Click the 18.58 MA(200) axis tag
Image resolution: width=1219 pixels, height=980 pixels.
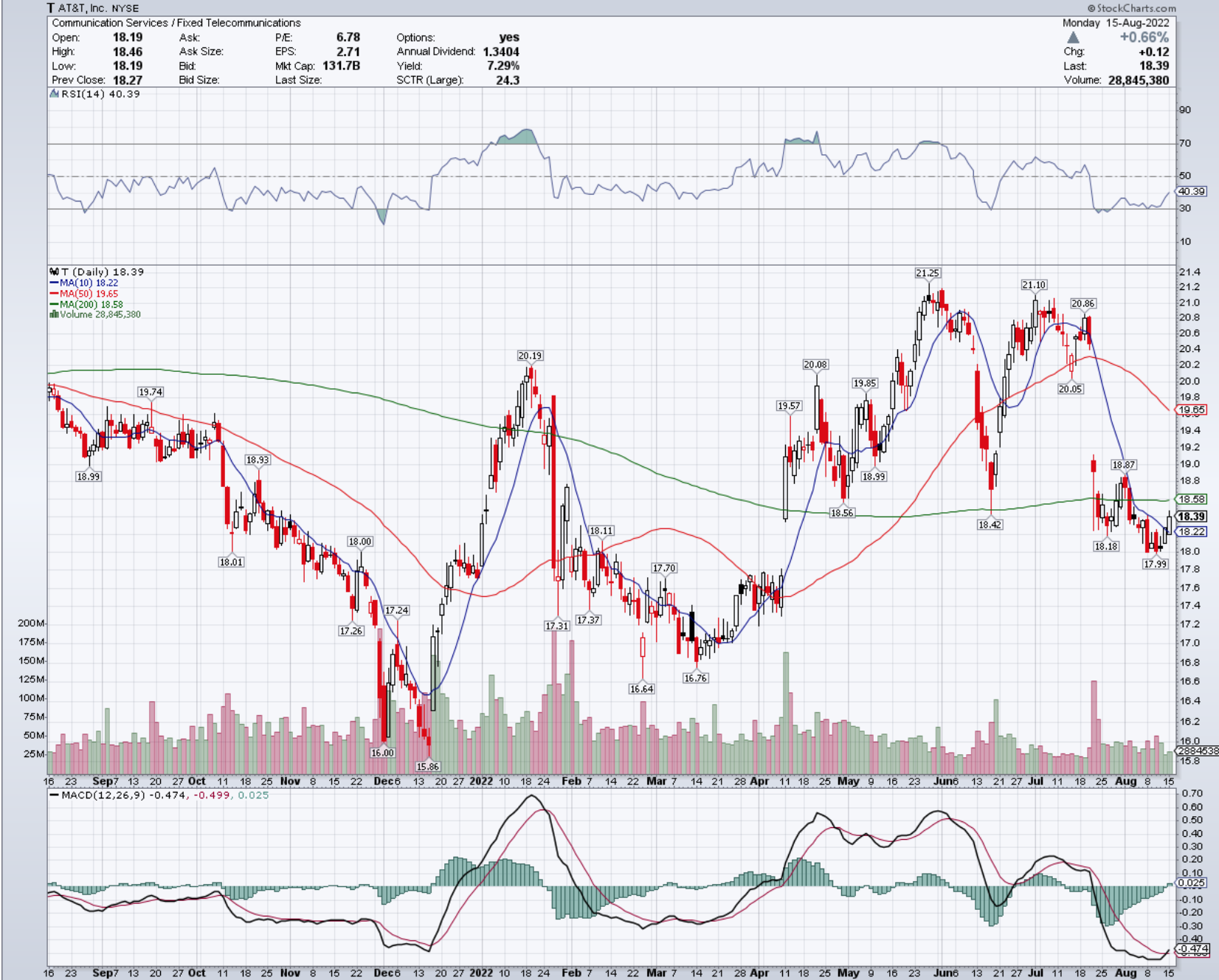tap(1191, 500)
